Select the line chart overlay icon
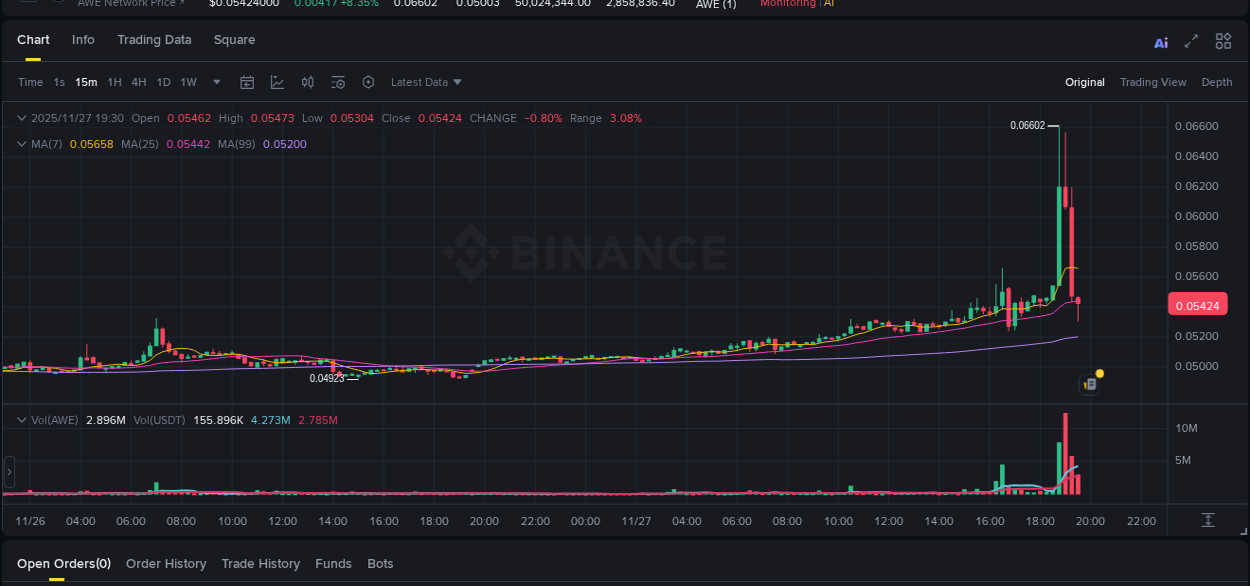Viewport: 1250px width, 586px height. click(x=277, y=82)
